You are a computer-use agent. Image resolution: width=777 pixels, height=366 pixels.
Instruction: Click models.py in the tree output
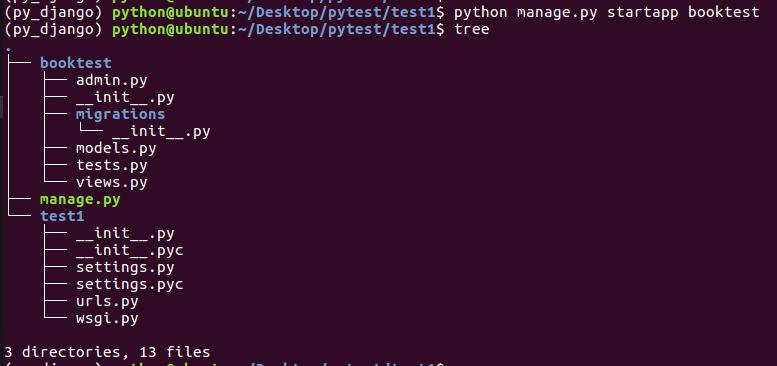116,149
